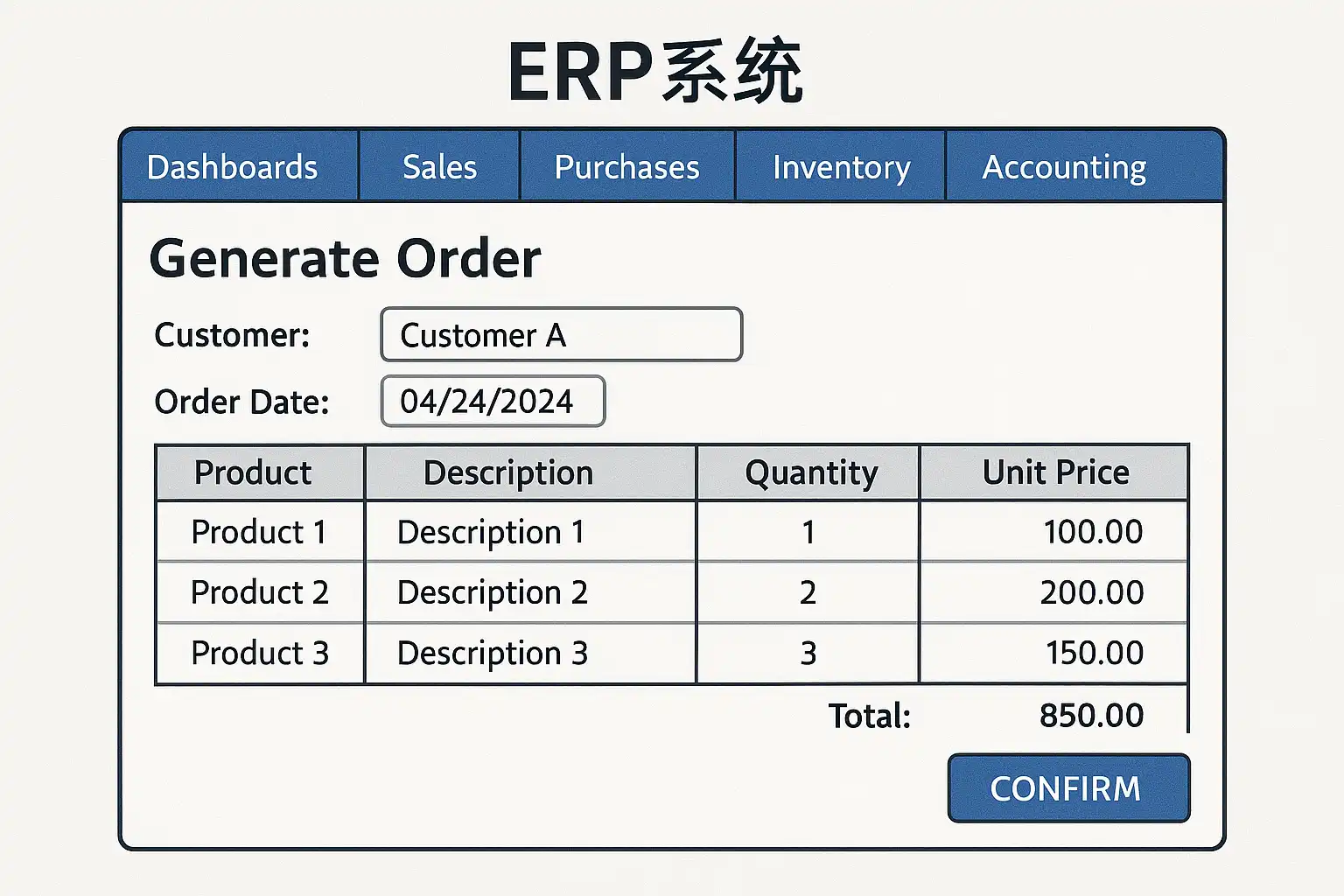
Task: Select the Product 1 cell
Action: 259,532
